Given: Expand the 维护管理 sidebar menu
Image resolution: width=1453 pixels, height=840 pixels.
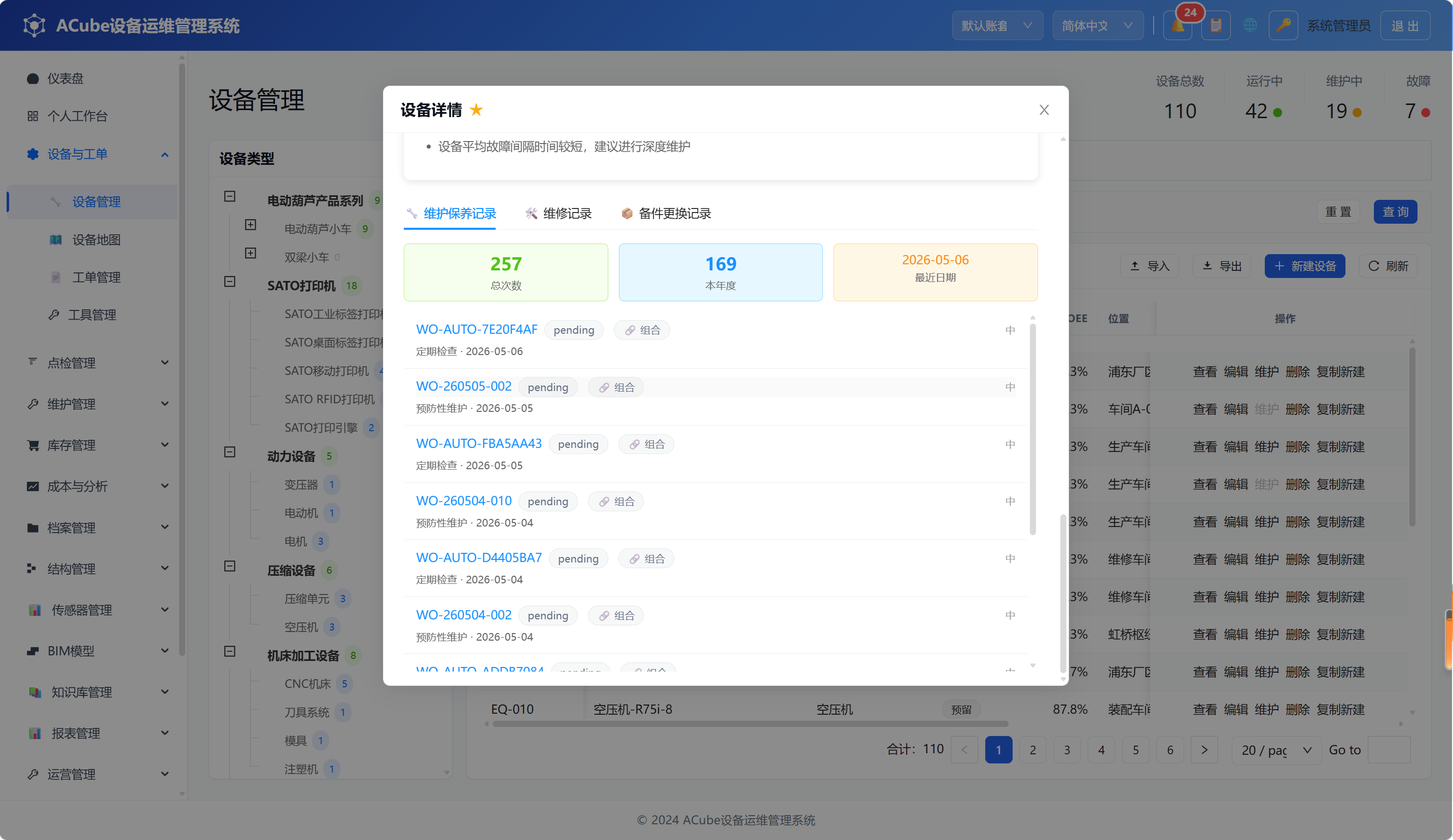Looking at the screenshot, I should click(92, 404).
